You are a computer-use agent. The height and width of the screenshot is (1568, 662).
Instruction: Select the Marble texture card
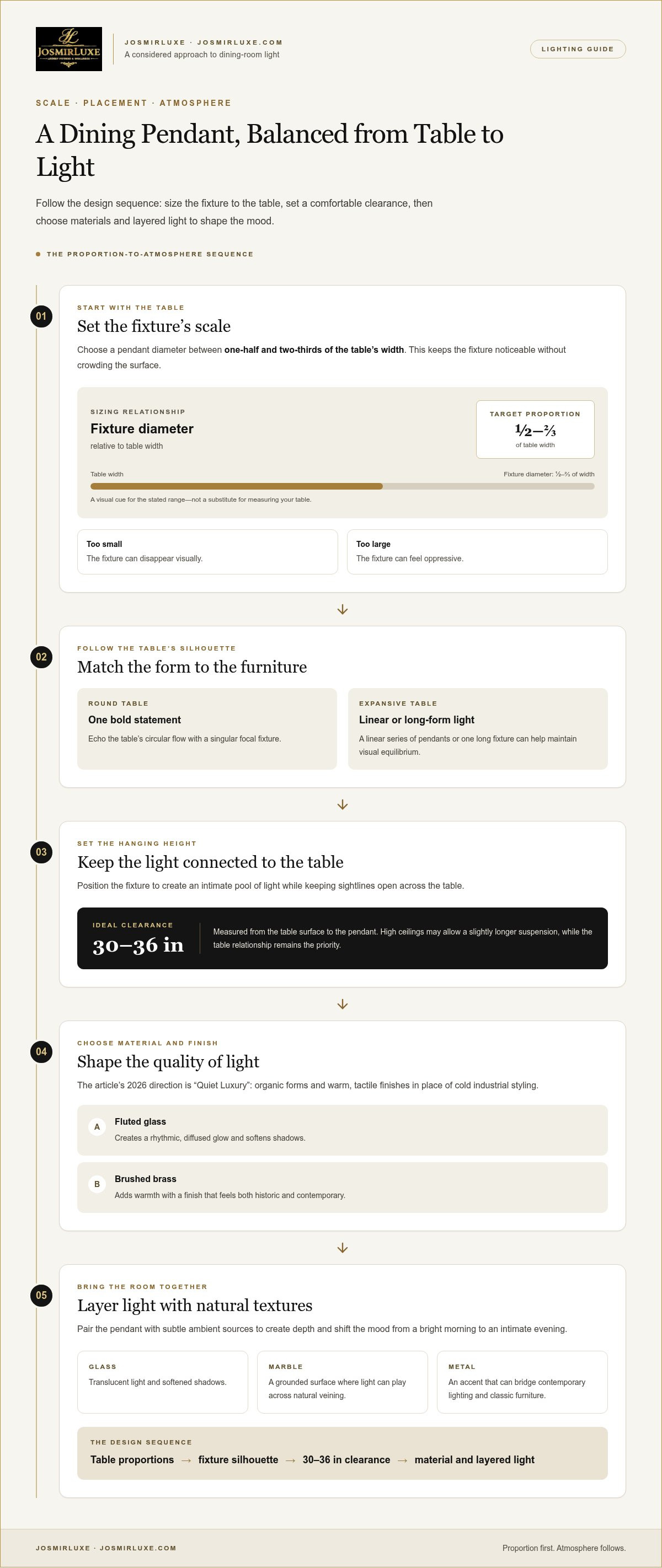pyautogui.click(x=342, y=1382)
